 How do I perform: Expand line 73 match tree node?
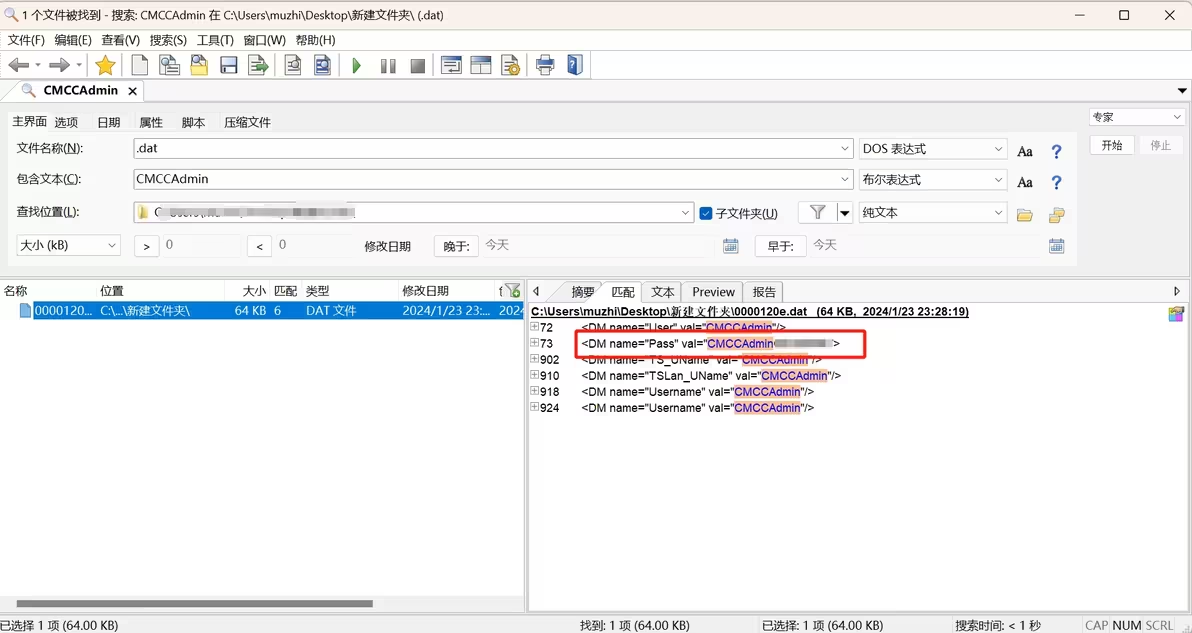click(x=535, y=343)
